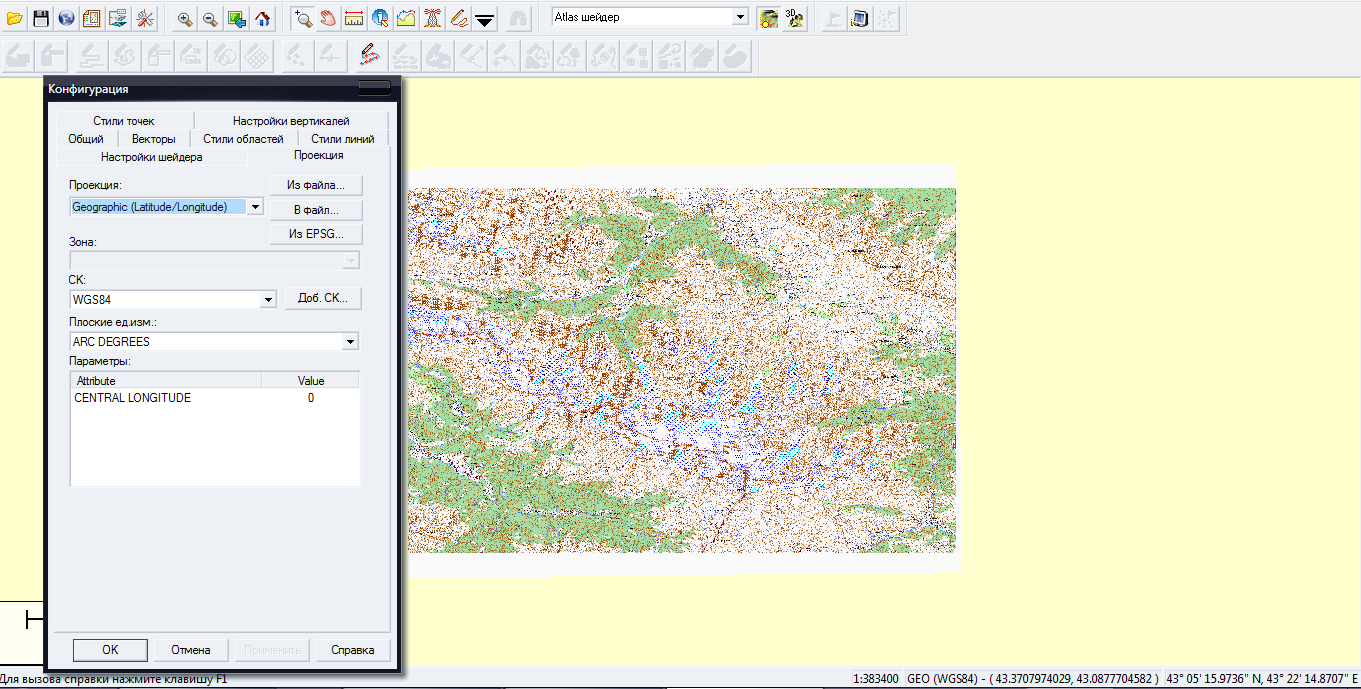Open the Проекция dropdown list
Viewport: 1361px width, 689px height.
click(x=255, y=207)
